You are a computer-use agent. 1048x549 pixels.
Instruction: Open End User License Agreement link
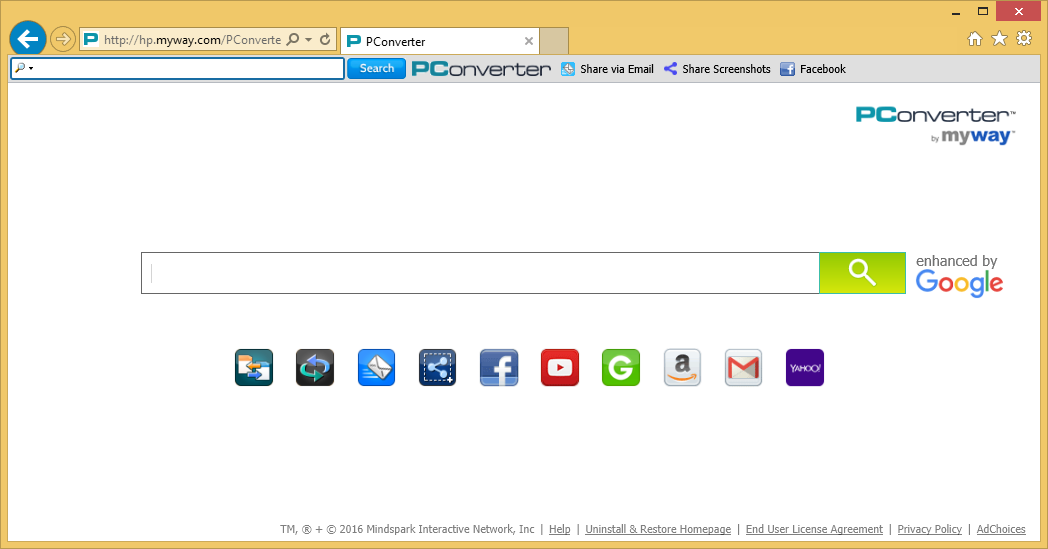814,529
